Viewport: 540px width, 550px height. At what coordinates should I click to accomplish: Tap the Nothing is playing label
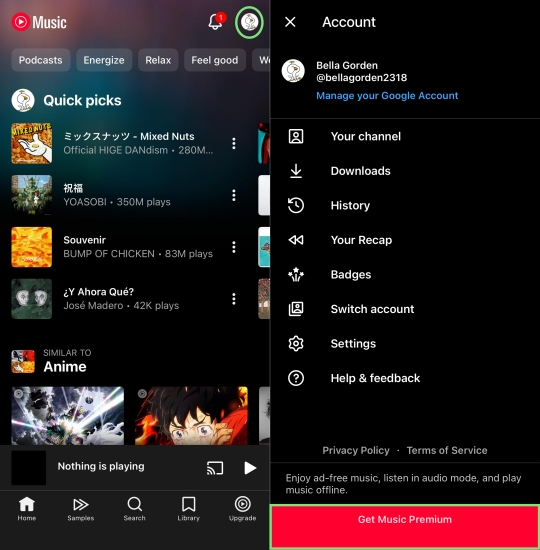click(x=101, y=466)
